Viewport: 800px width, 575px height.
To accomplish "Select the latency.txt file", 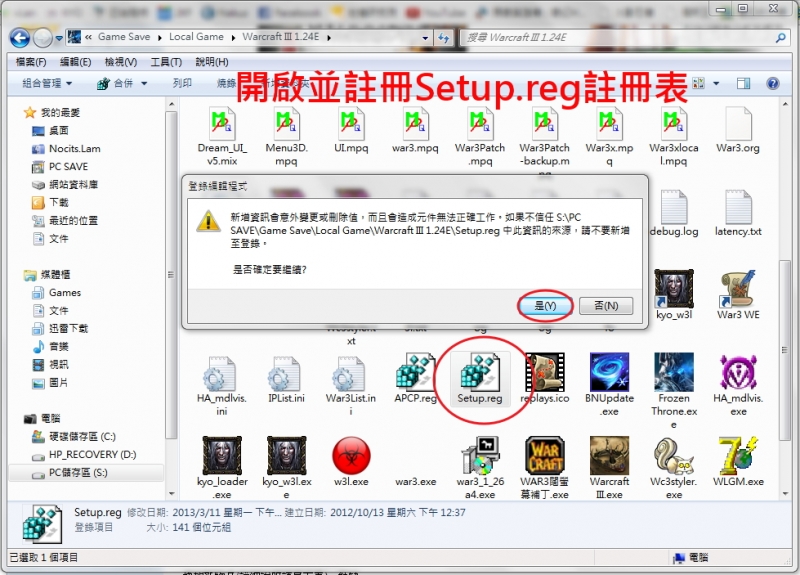I will click(738, 213).
